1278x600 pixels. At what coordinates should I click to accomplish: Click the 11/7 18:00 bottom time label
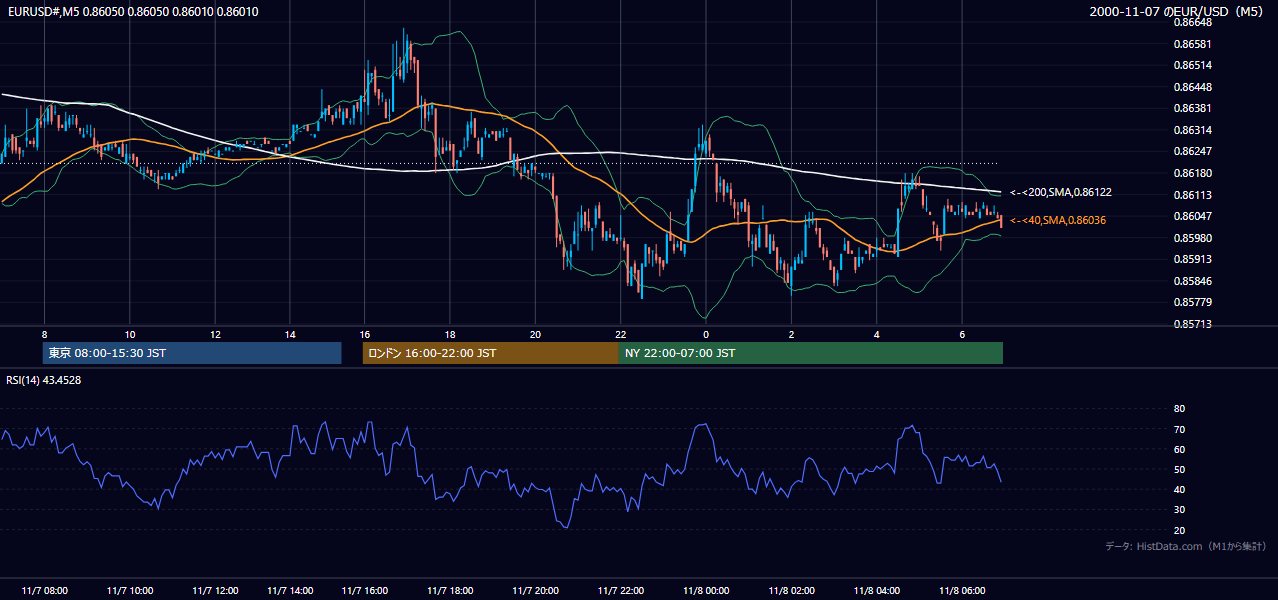coord(450,591)
